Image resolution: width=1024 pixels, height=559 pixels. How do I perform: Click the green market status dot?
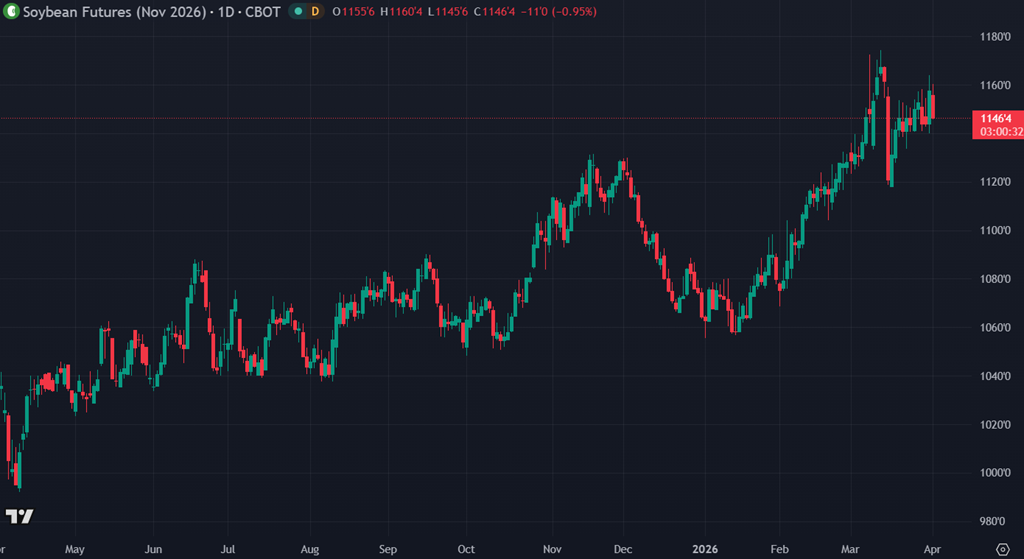click(x=299, y=11)
